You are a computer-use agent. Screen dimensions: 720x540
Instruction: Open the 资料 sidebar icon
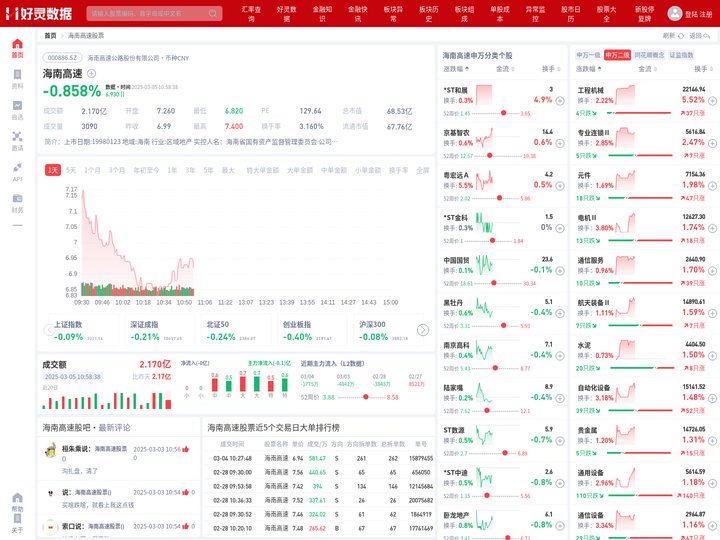(x=17, y=75)
